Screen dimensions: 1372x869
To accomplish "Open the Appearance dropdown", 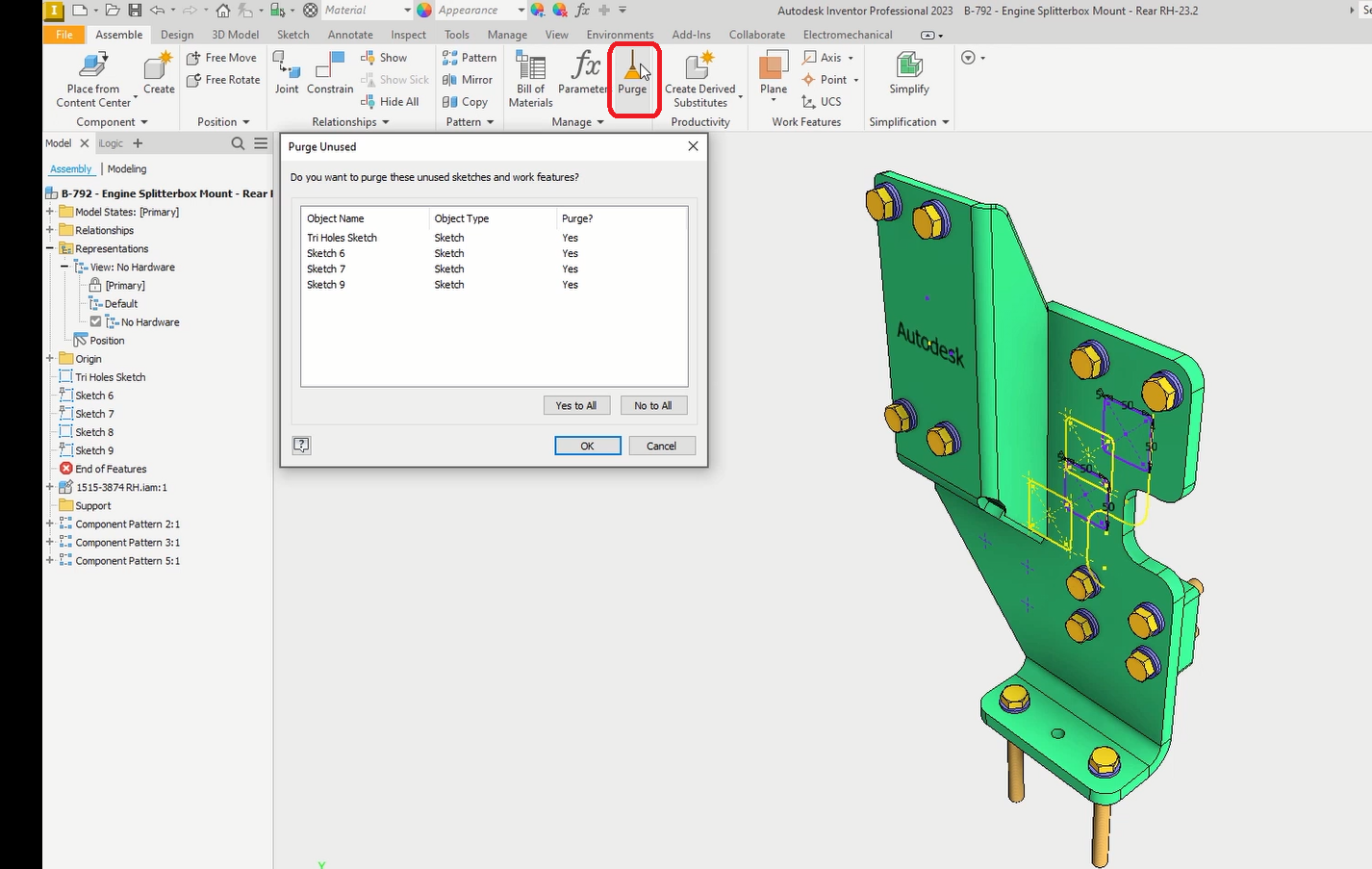I will tap(521, 11).
